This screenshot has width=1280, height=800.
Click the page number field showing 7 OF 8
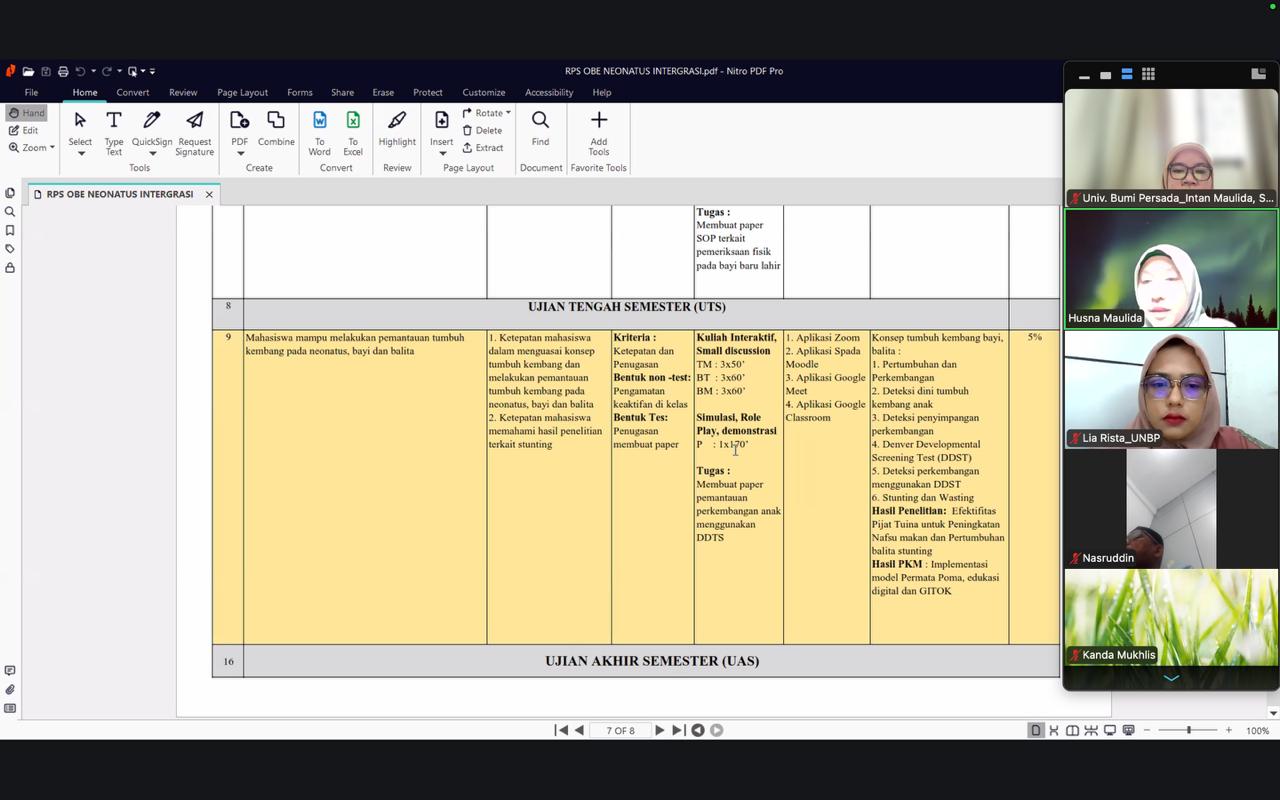click(x=620, y=730)
